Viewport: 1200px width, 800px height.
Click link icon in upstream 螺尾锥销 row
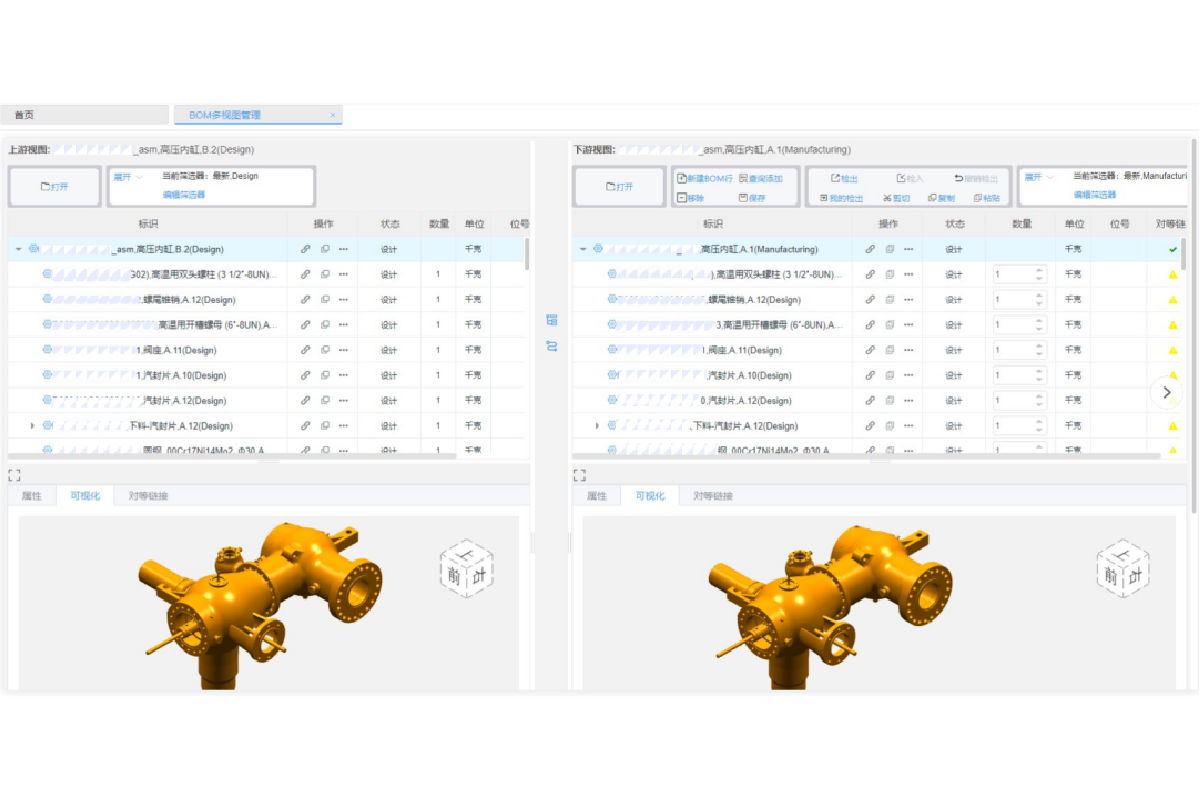(x=306, y=299)
